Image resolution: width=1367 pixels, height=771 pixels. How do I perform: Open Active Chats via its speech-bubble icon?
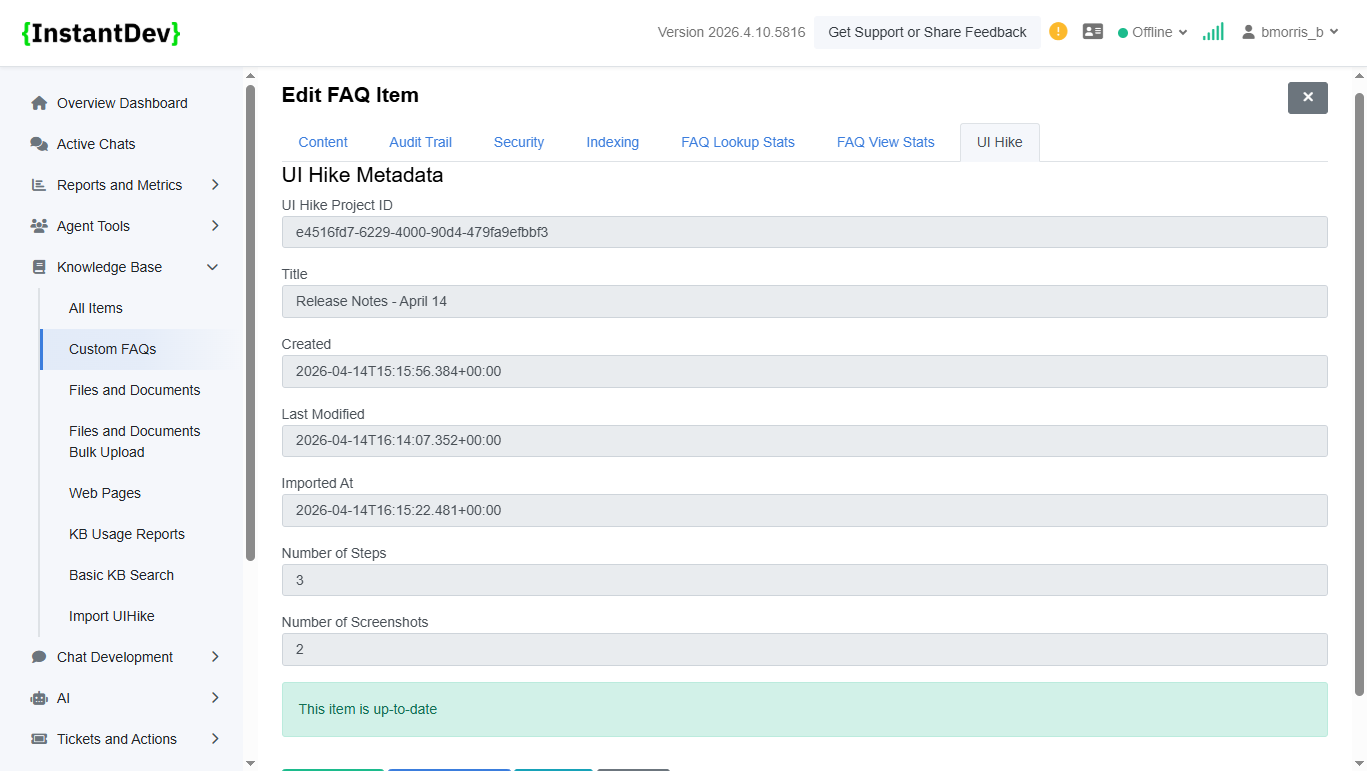38,143
